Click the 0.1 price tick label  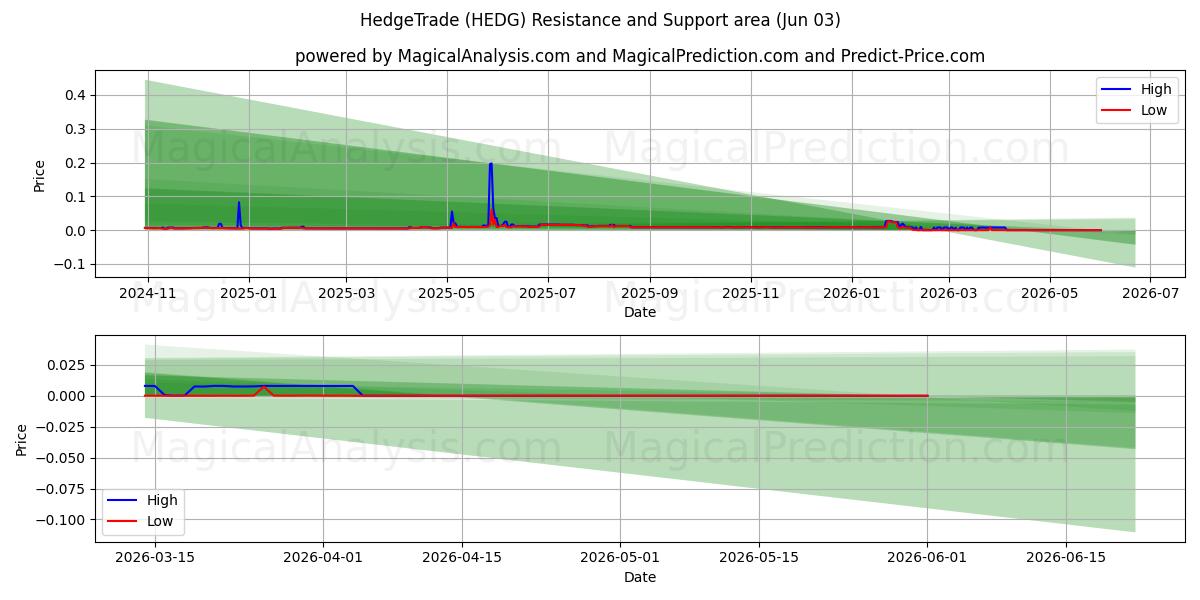click(77, 198)
